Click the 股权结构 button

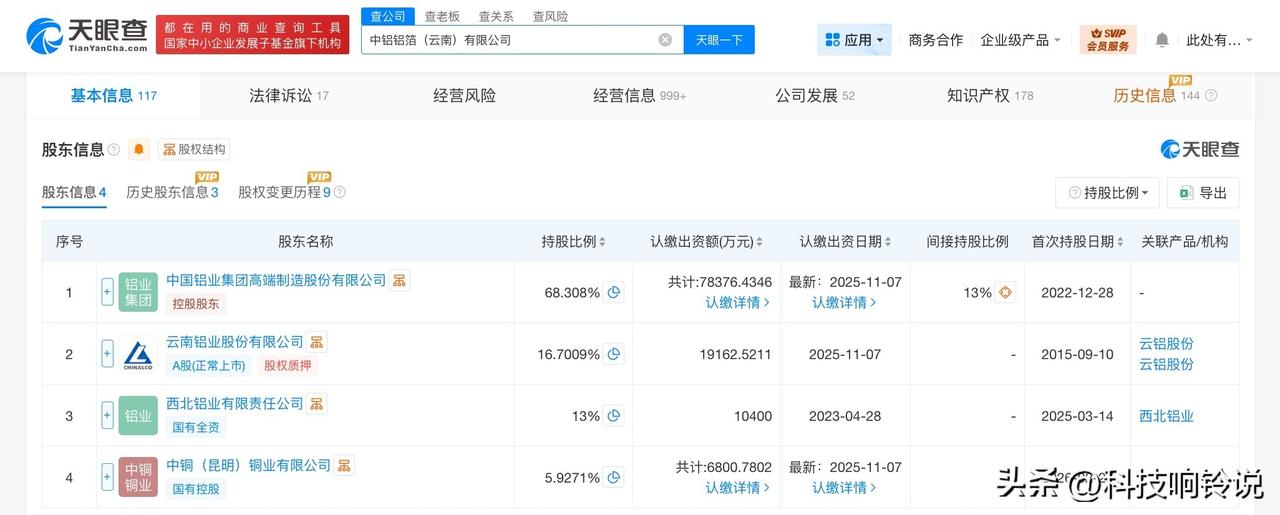click(x=194, y=150)
